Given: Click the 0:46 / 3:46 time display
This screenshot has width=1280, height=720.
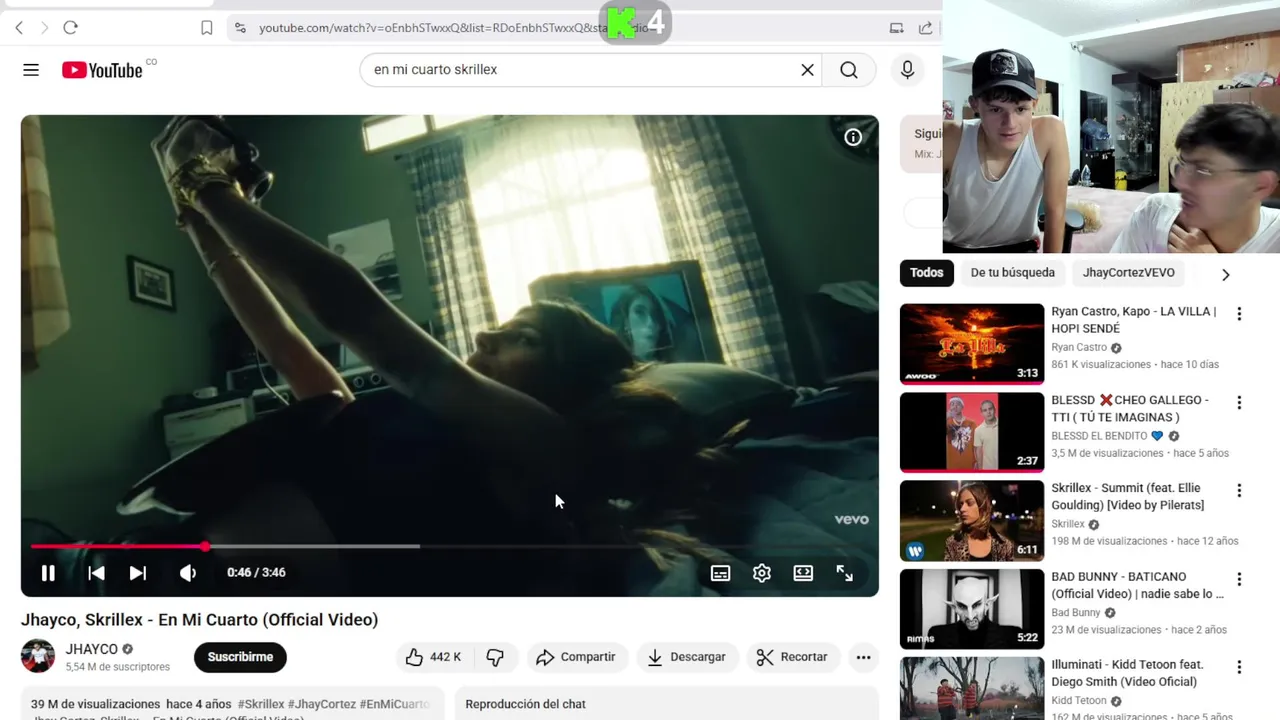Looking at the screenshot, I should 256,573.
